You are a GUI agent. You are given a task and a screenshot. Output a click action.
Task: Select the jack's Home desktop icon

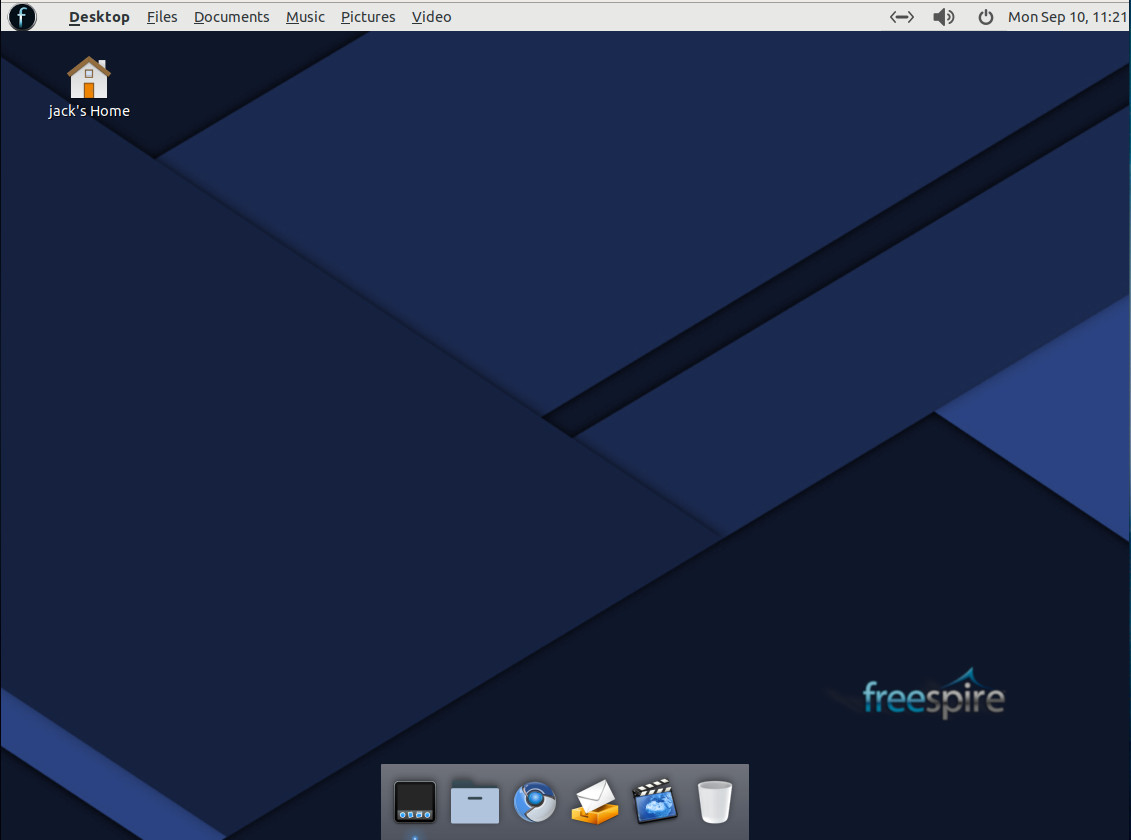[89, 87]
